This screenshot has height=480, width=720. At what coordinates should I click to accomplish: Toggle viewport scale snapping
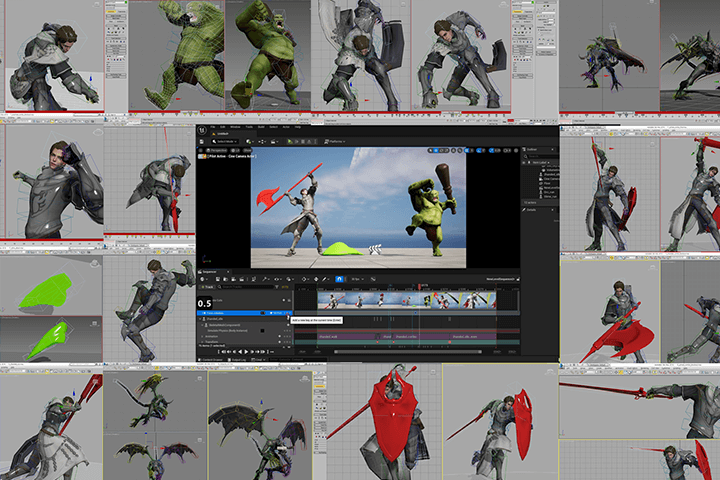point(491,151)
